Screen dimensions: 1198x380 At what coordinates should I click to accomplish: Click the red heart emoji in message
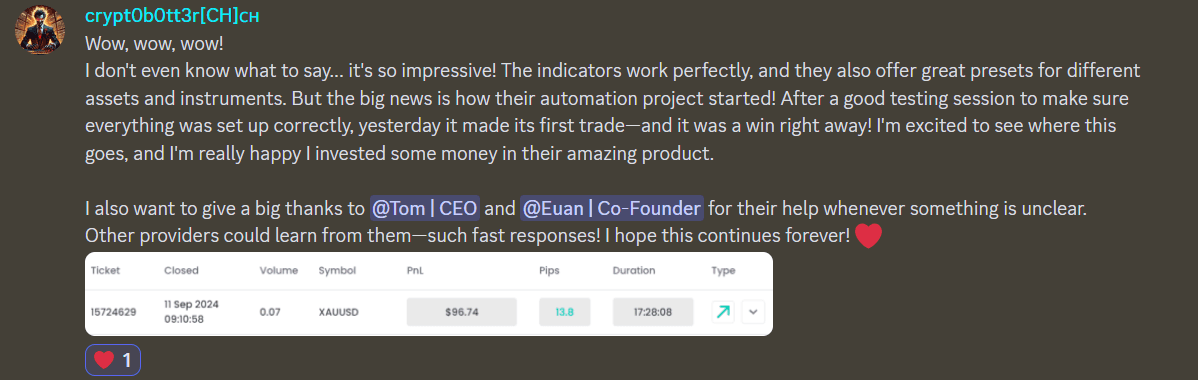868,235
